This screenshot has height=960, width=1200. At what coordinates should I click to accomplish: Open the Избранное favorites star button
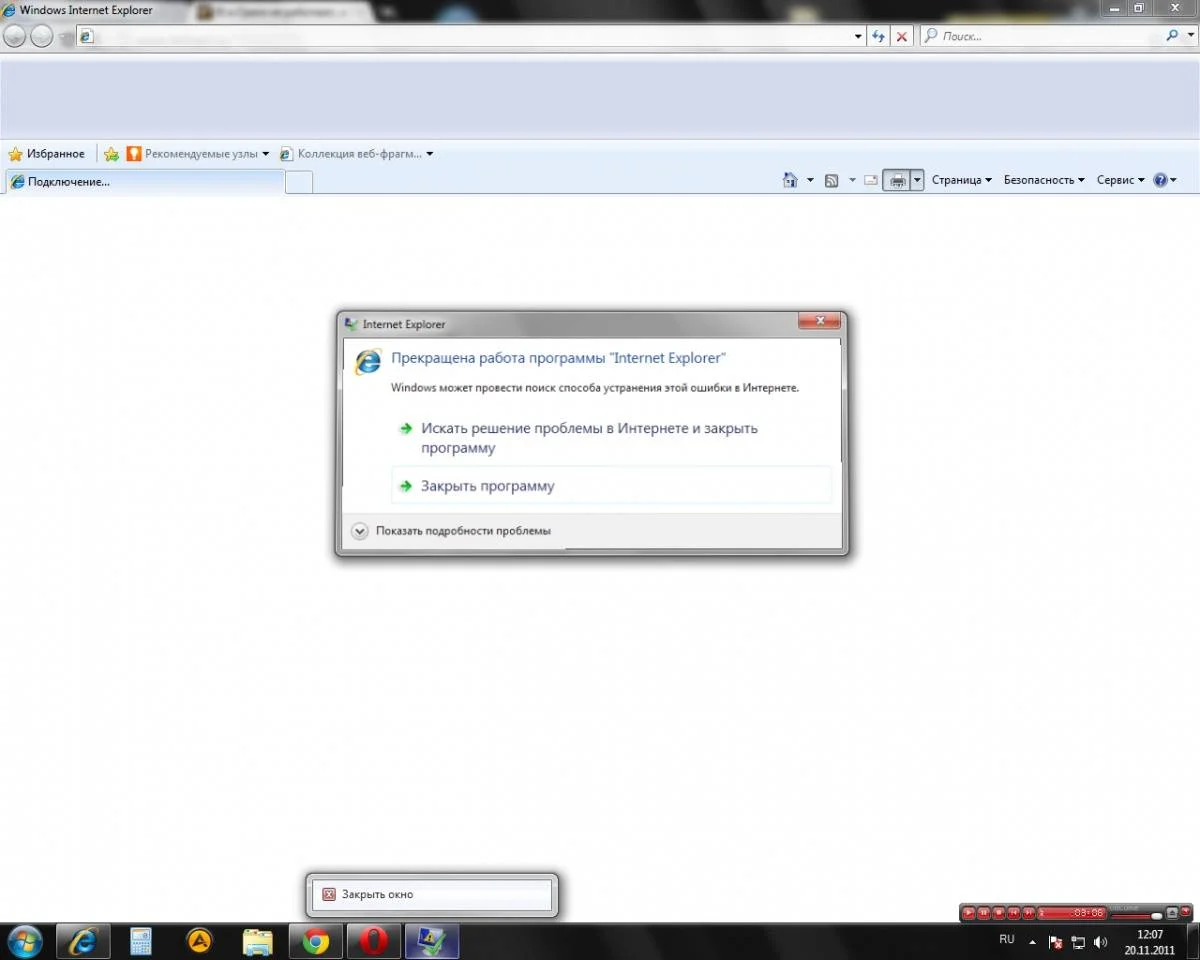coord(46,154)
